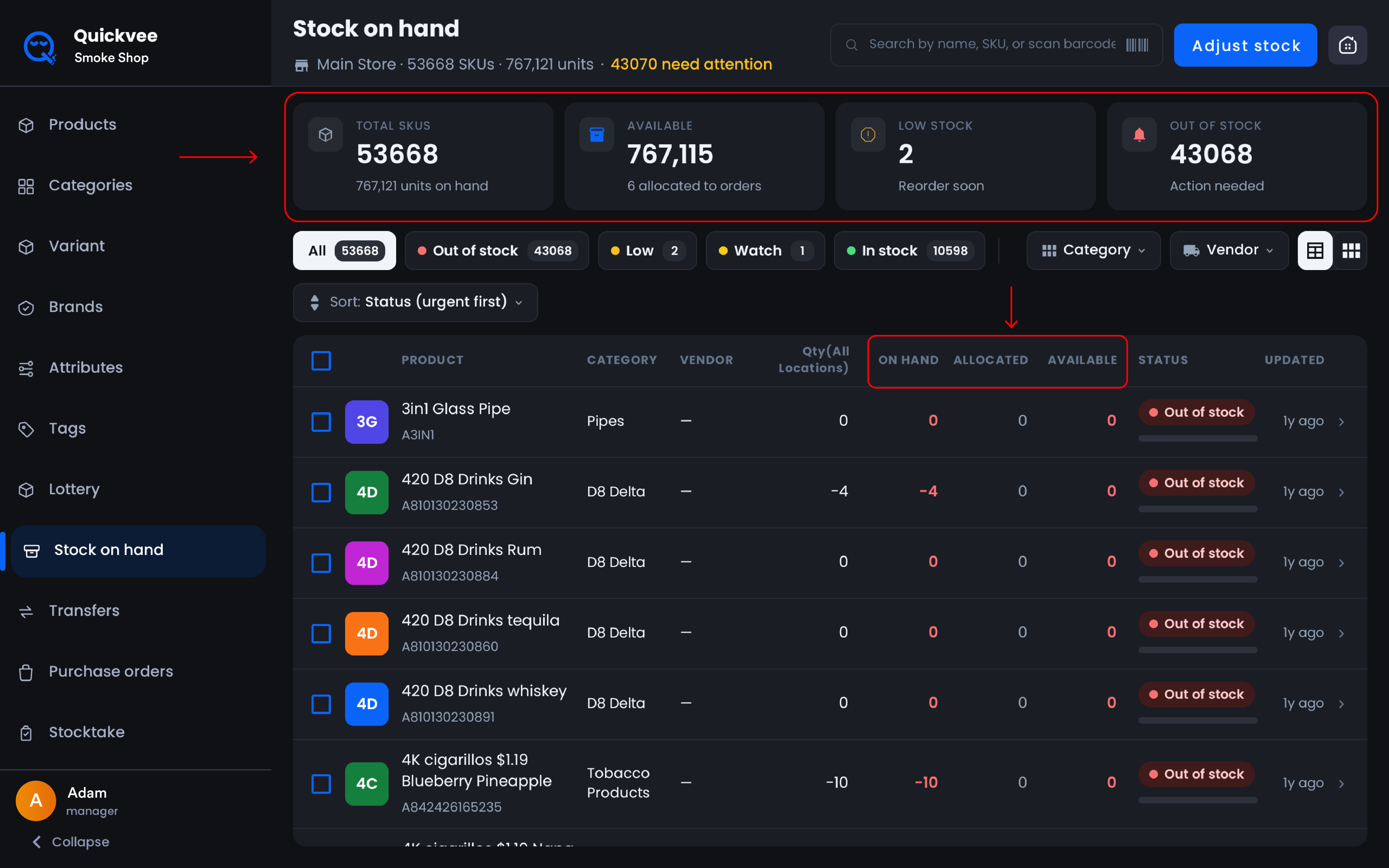Click the Brands badge icon
1389x868 pixels.
tap(26, 308)
